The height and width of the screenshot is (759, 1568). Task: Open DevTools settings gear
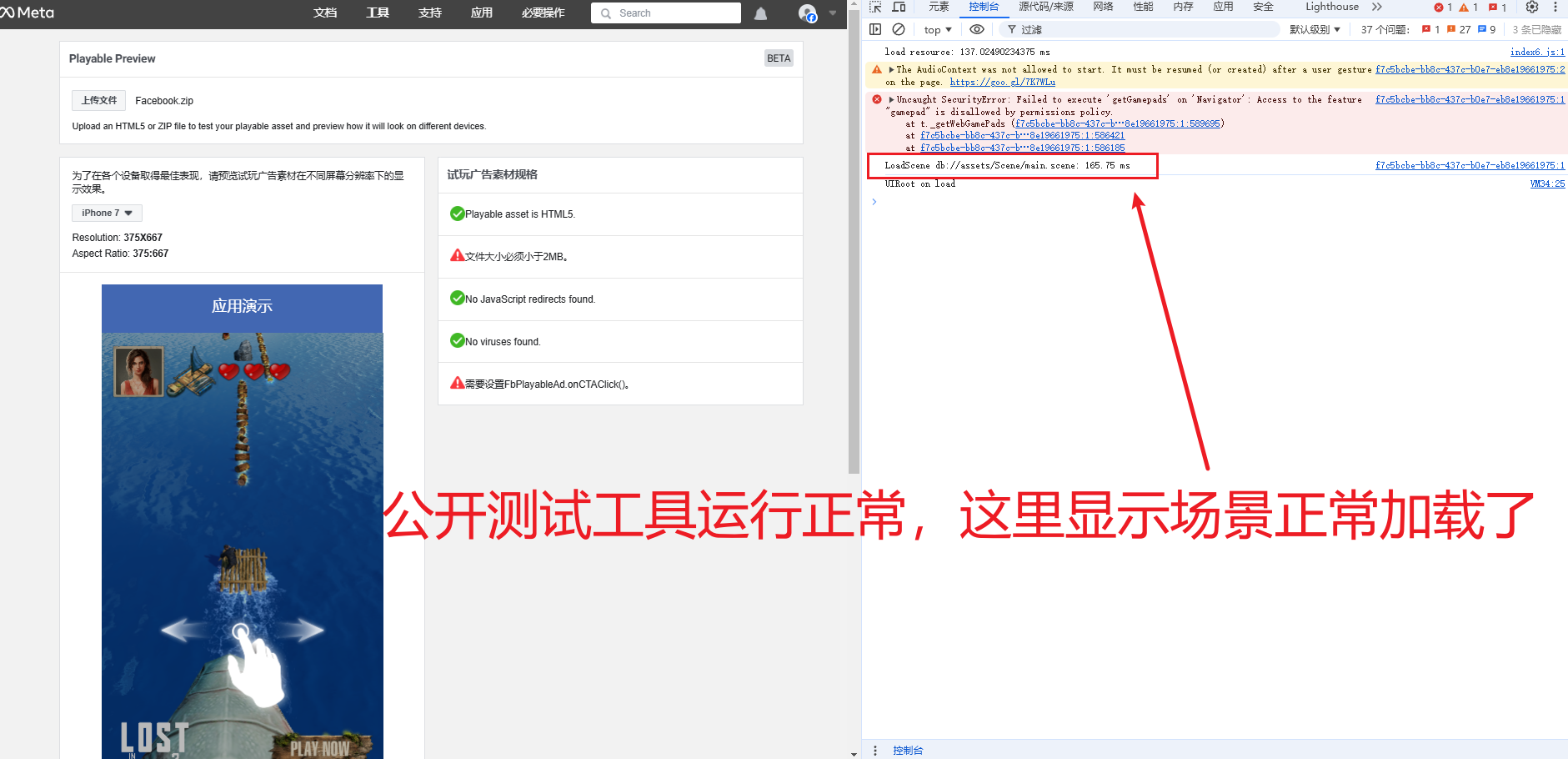(1532, 8)
